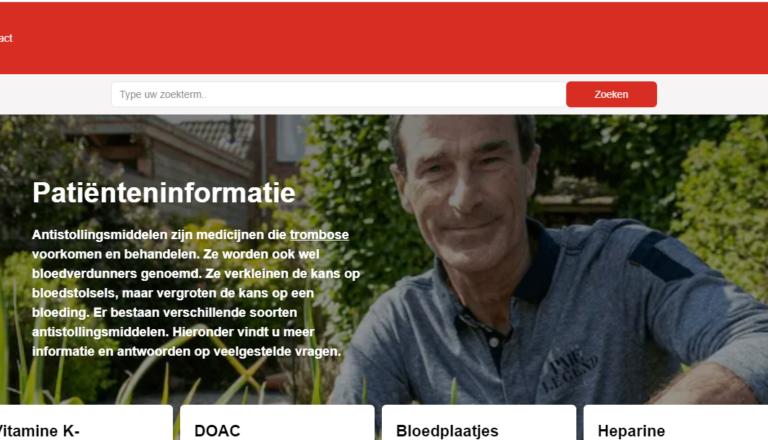Click the red header banner
Image resolution: width=768 pixels, height=440 pixels.
click(x=384, y=38)
